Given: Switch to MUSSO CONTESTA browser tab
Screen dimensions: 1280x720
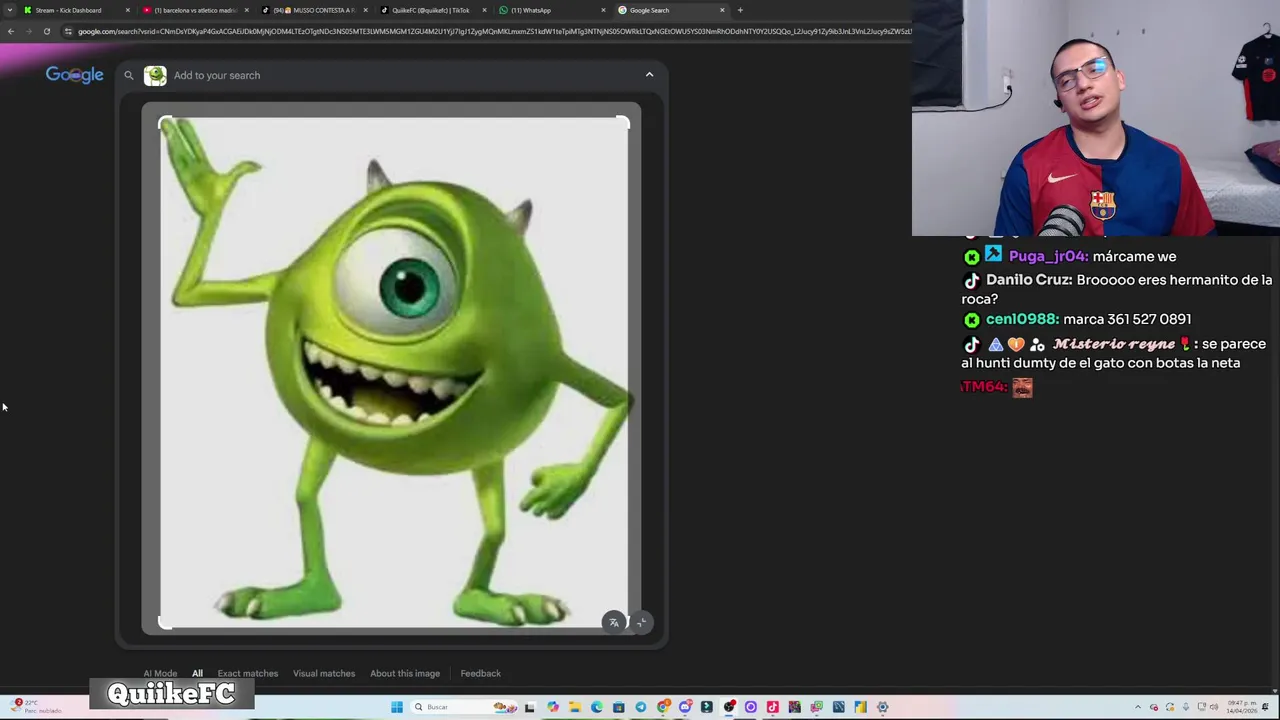Looking at the screenshot, I should (x=315, y=10).
